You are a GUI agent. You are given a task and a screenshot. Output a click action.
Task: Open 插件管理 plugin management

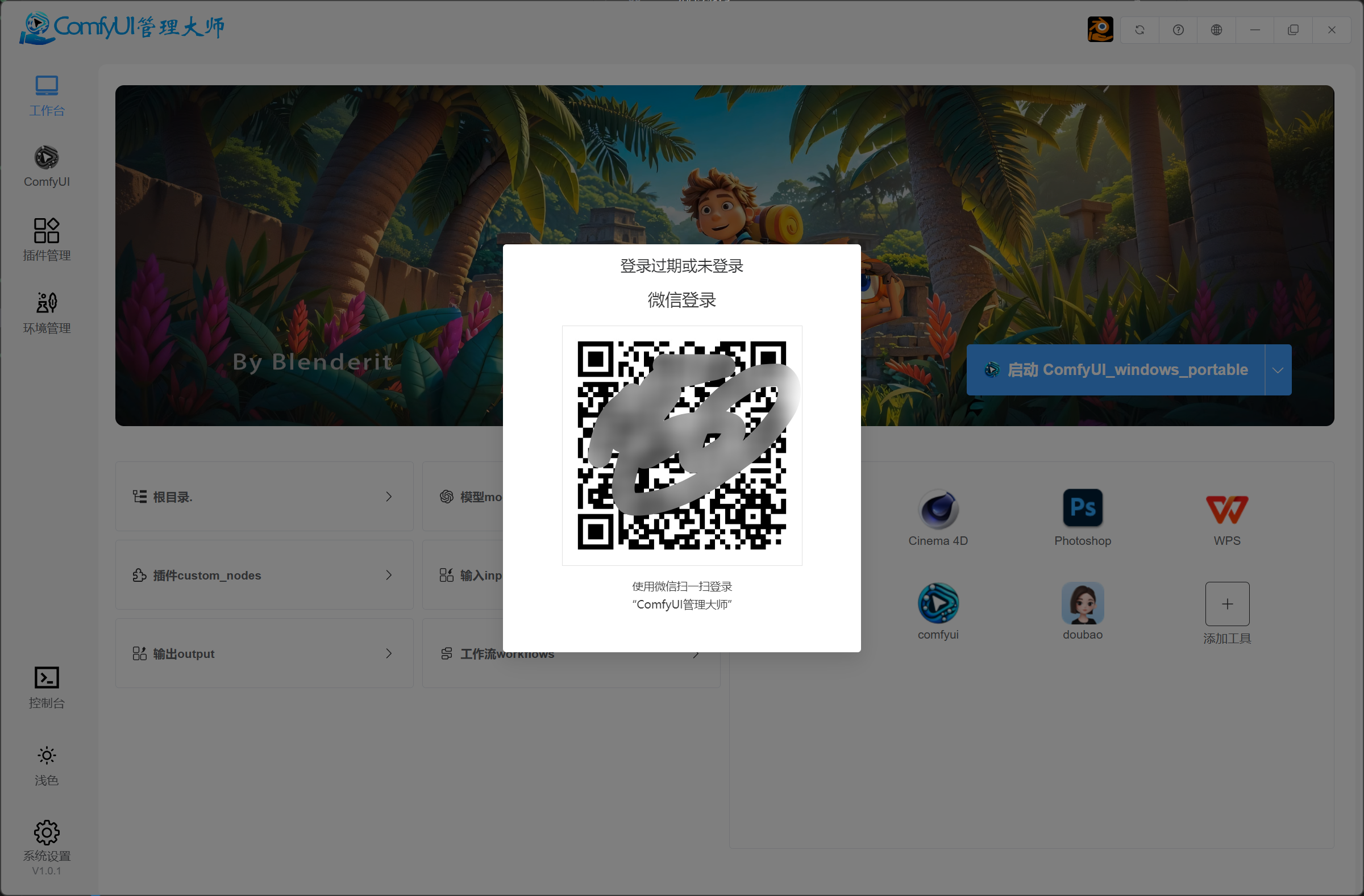(x=47, y=239)
